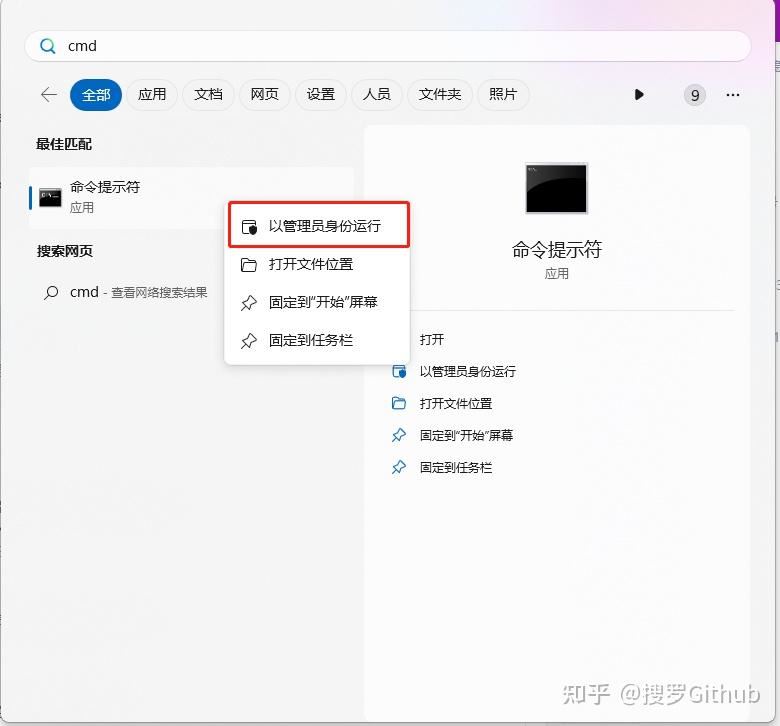Click large command prompt thumbnail in preview
This screenshot has height=726, width=780.
[557, 188]
